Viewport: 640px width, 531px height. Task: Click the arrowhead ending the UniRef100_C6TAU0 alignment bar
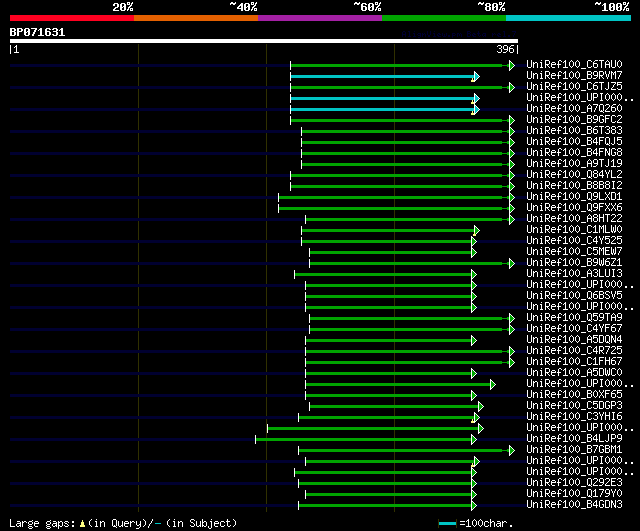(x=511, y=65)
